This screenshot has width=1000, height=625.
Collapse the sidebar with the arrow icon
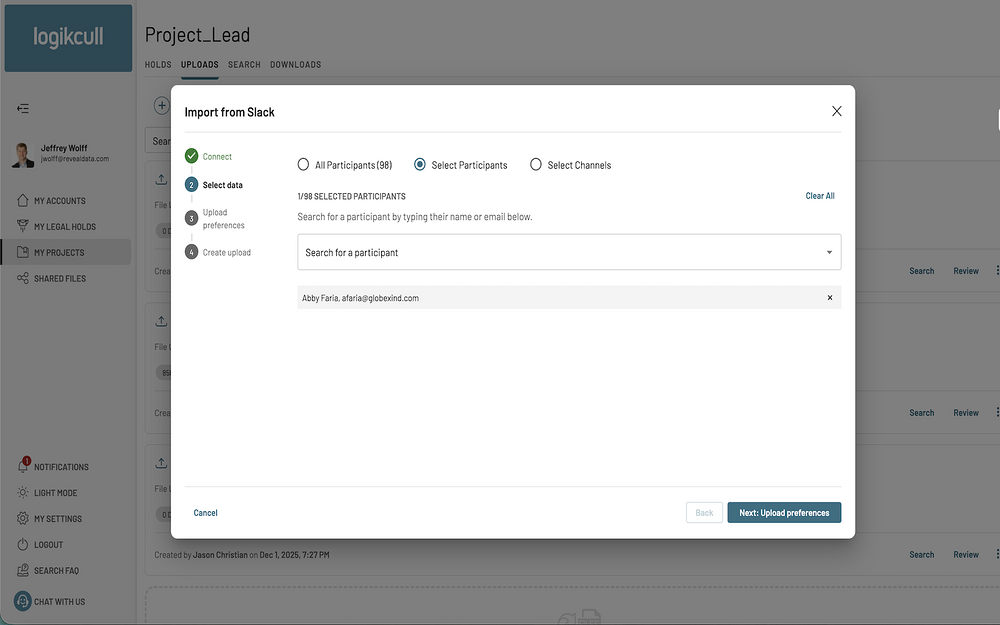[23, 108]
